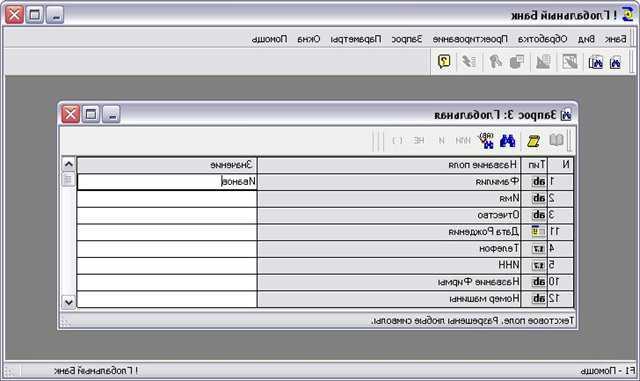Open the Обработка menu

point(542,39)
